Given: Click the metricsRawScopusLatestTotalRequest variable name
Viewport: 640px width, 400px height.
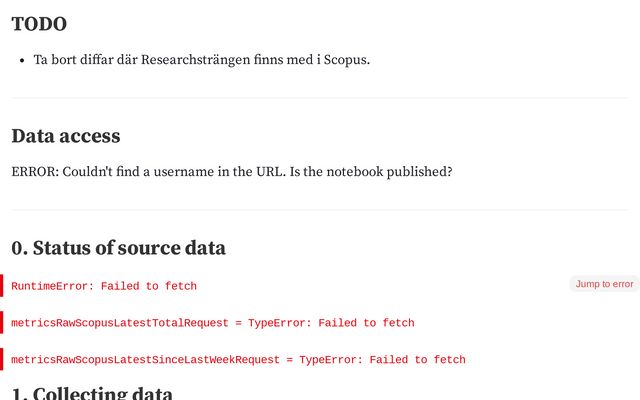Looking at the screenshot, I should pyautogui.click(x=120, y=323).
